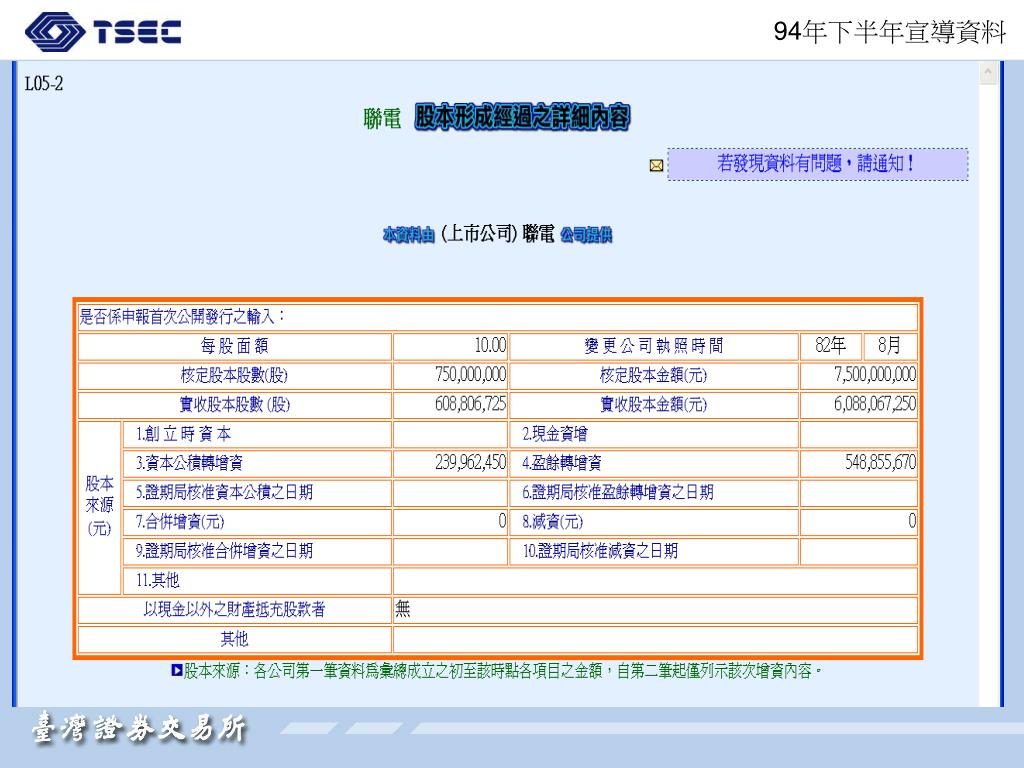Image resolution: width=1024 pixels, height=768 pixels.
Task: Click the '核定股本股數(股)' label
Action: click(234, 376)
